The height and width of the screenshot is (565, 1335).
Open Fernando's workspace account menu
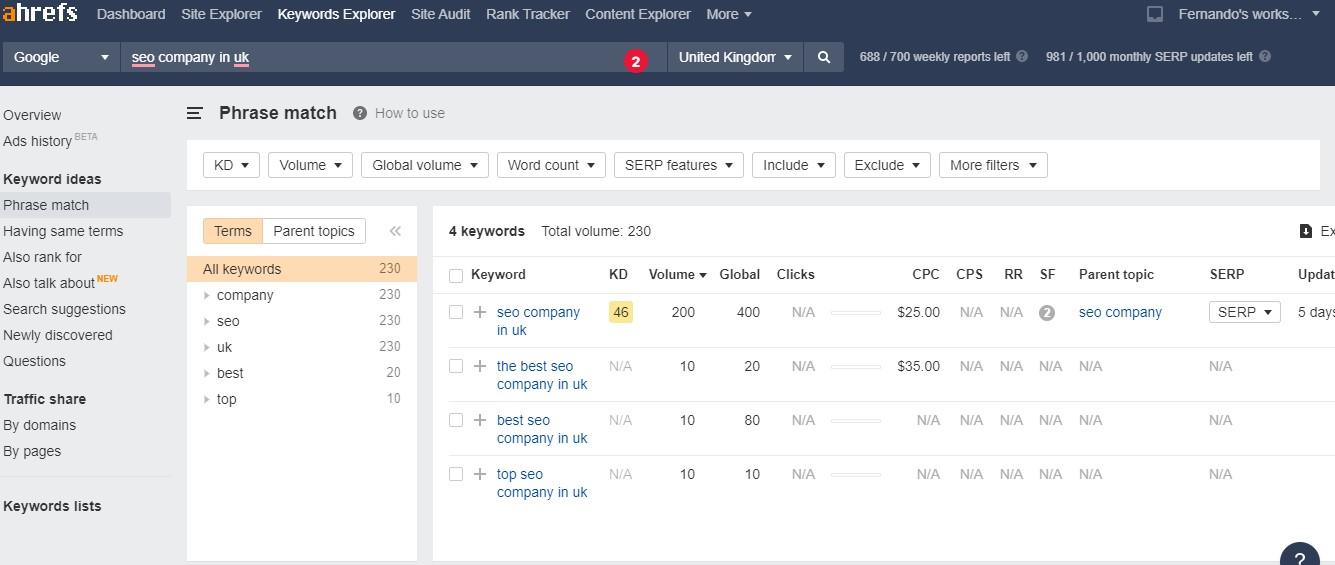tap(1249, 14)
